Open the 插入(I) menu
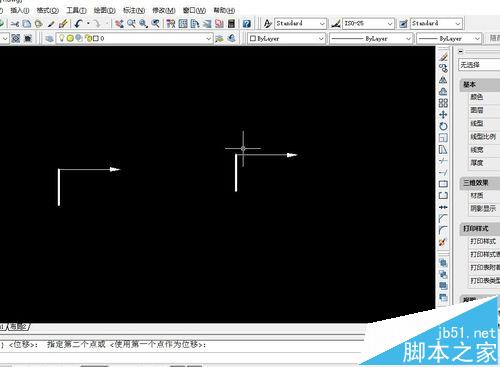This screenshot has height=367, width=500. click(20, 10)
